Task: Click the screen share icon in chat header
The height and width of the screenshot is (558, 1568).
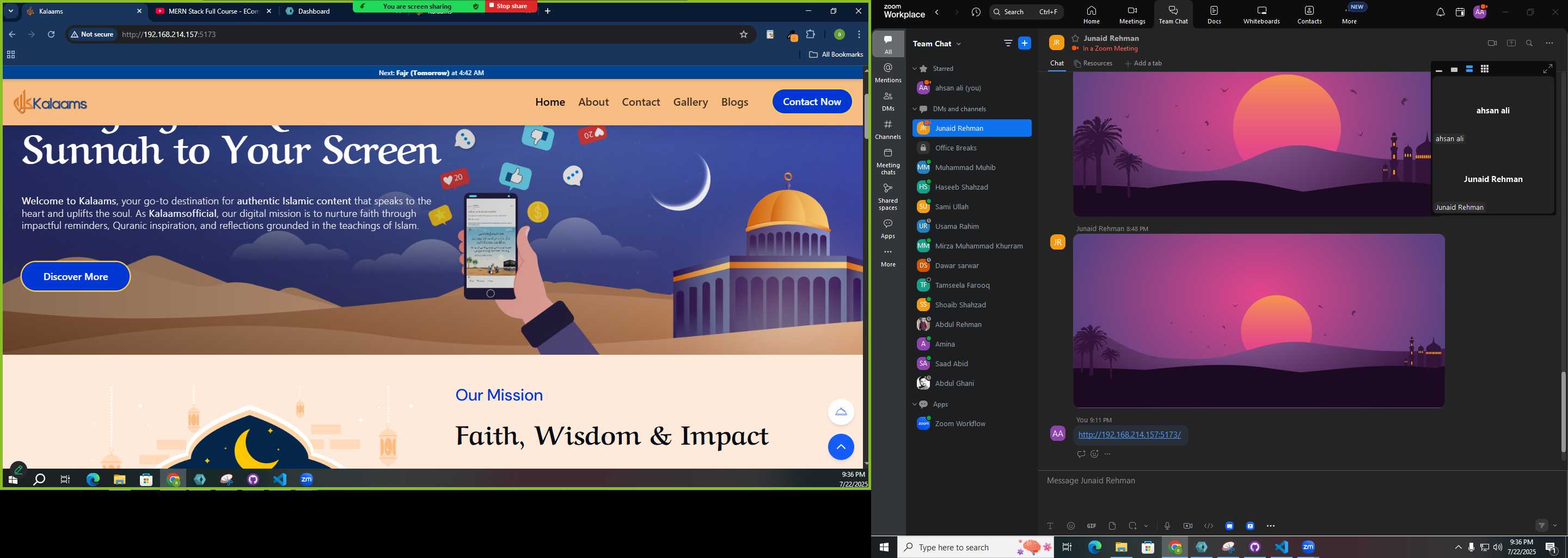Action: tap(1511, 43)
